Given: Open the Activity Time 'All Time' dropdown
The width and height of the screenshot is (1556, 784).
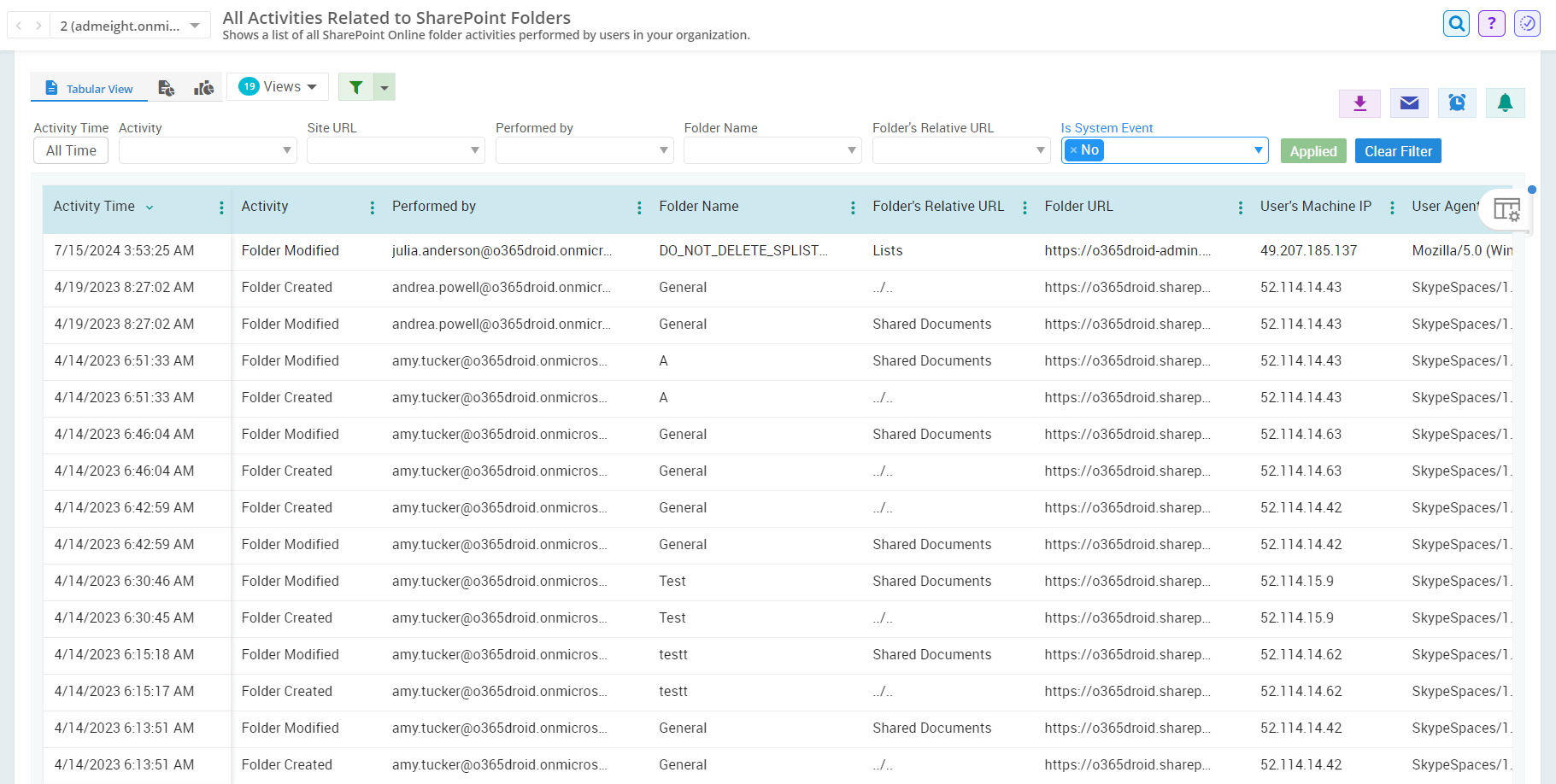Looking at the screenshot, I should [70, 150].
